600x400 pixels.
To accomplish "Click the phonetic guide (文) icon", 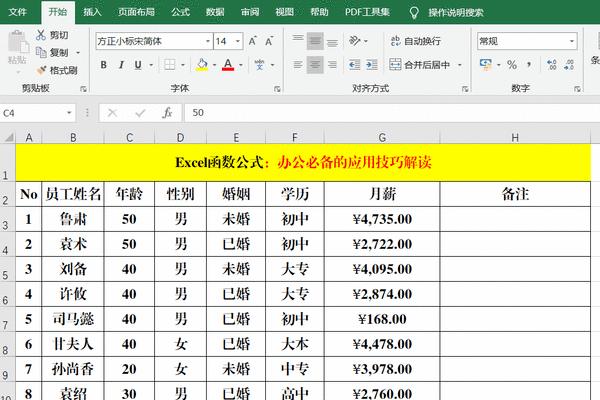I will [259, 65].
